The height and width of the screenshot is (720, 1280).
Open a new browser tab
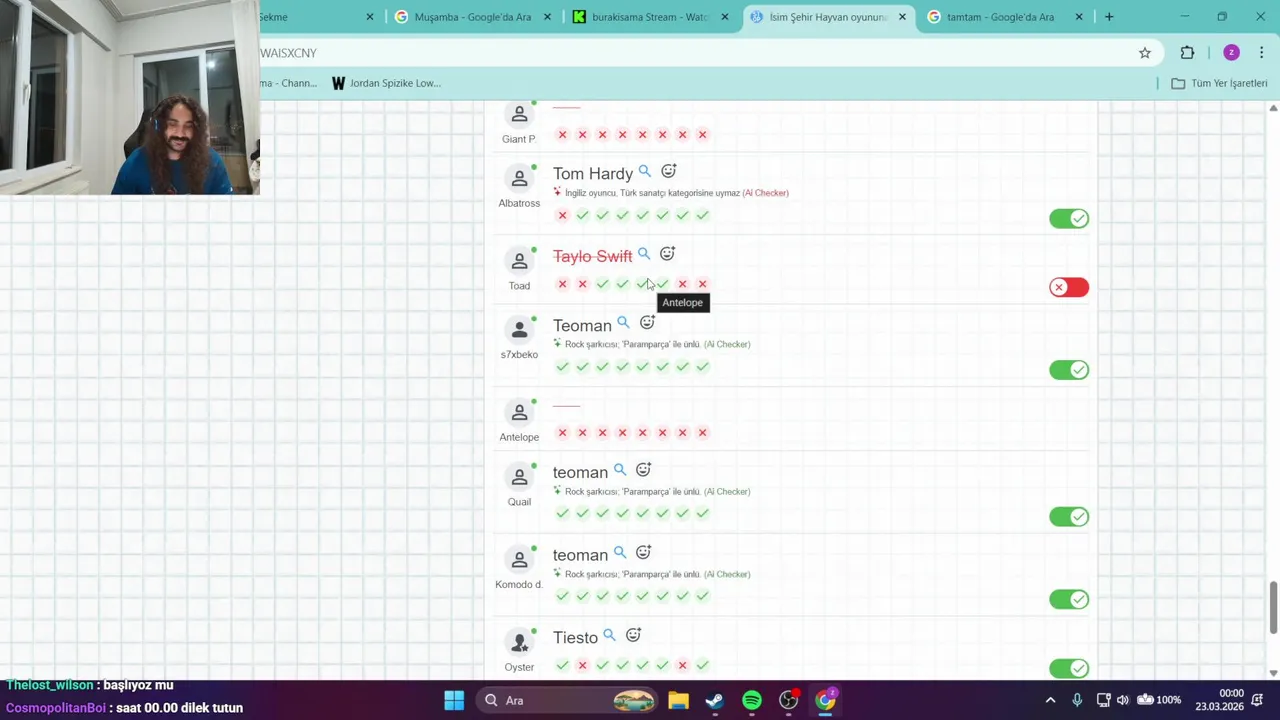pyautogui.click(x=1109, y=17)
